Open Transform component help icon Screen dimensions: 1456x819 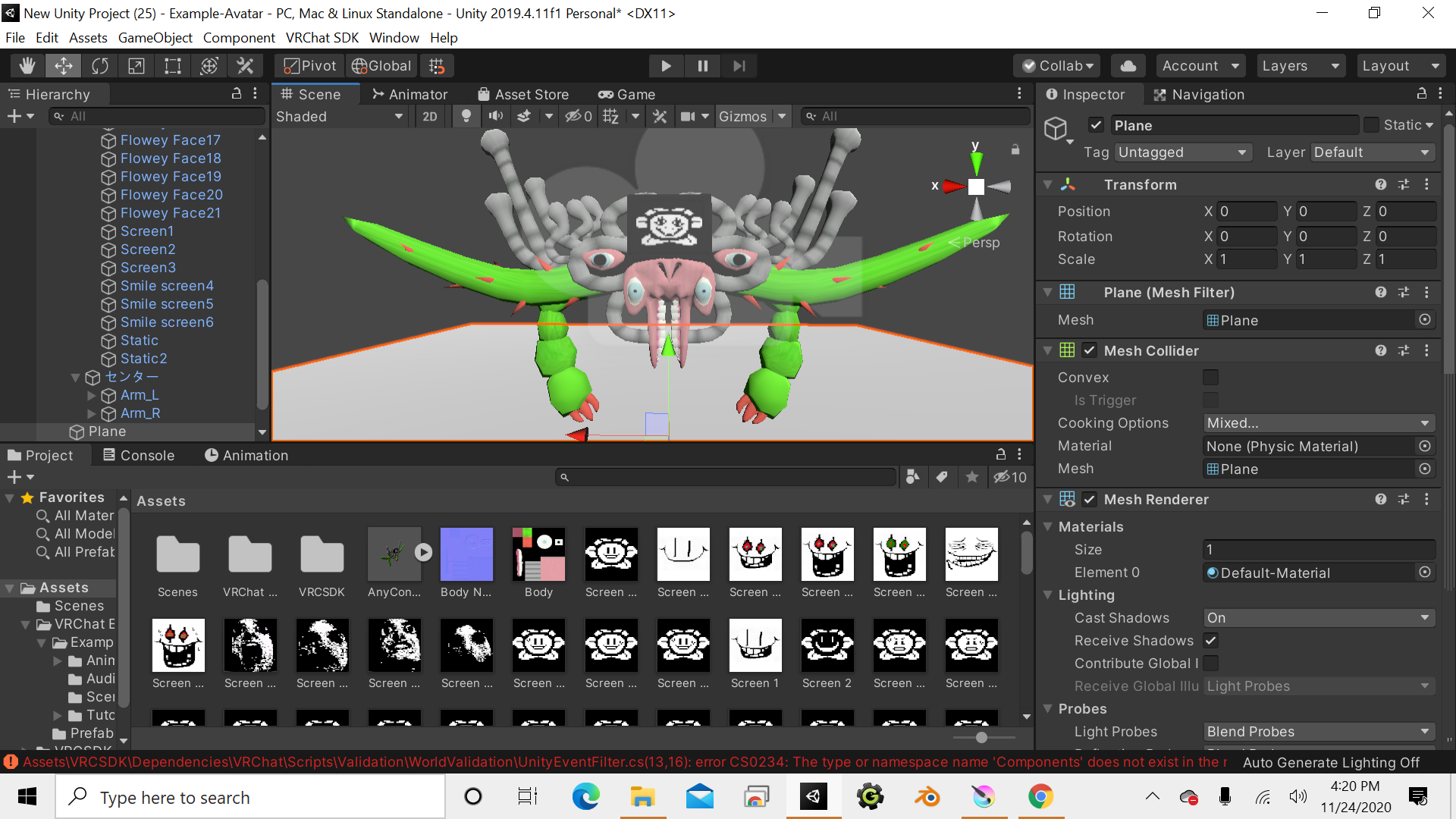1381,184
